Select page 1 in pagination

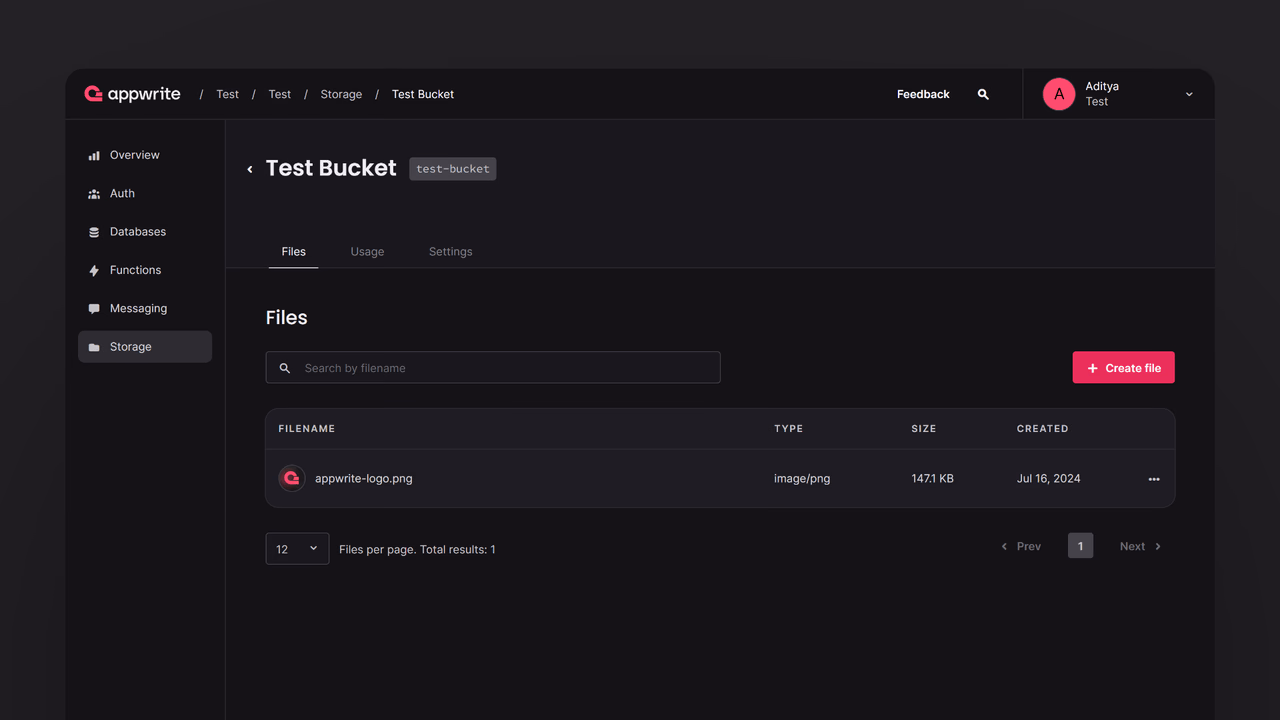coord(1080,546)
